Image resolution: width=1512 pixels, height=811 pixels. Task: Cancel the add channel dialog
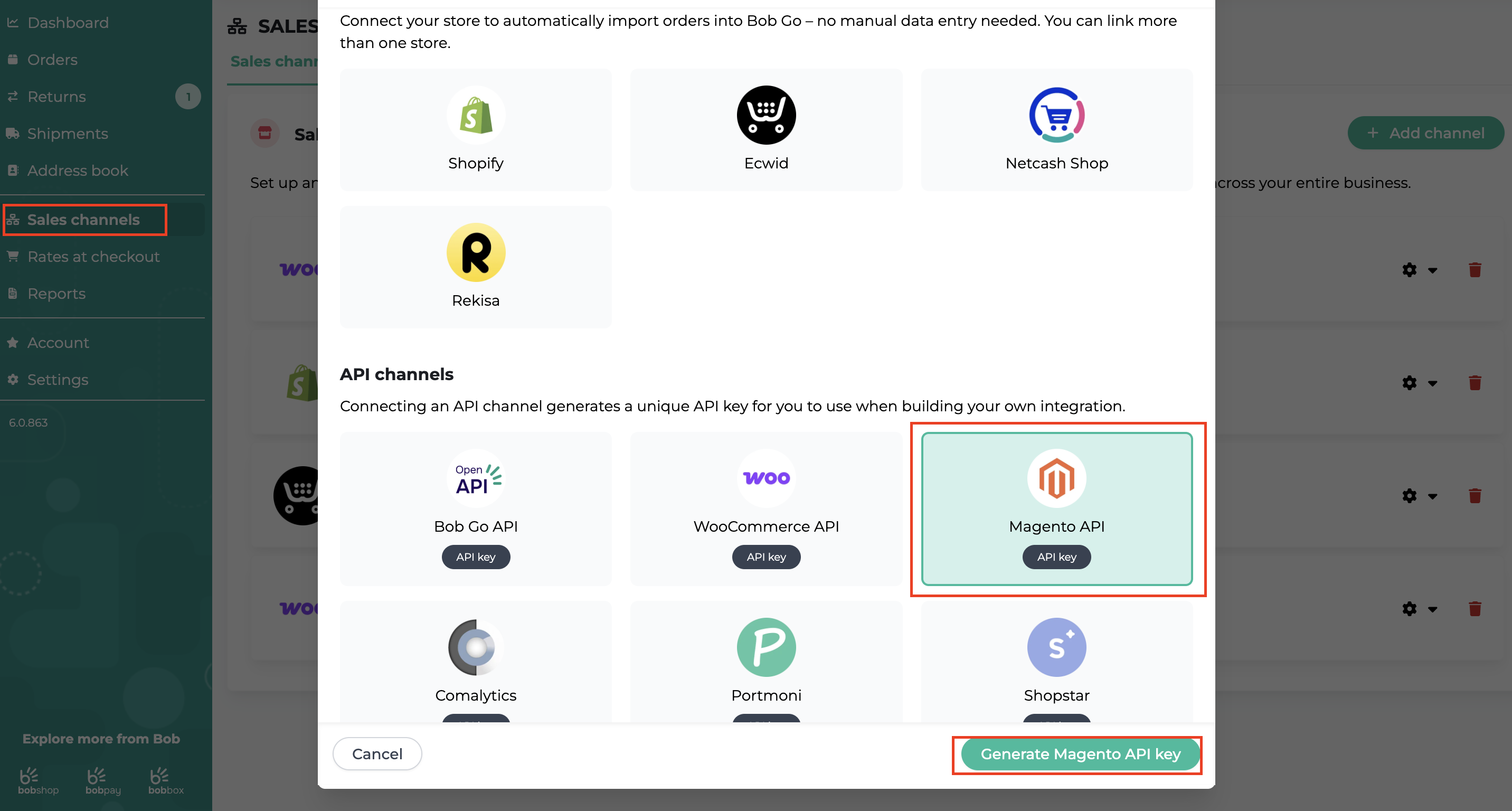click(377, 754)
